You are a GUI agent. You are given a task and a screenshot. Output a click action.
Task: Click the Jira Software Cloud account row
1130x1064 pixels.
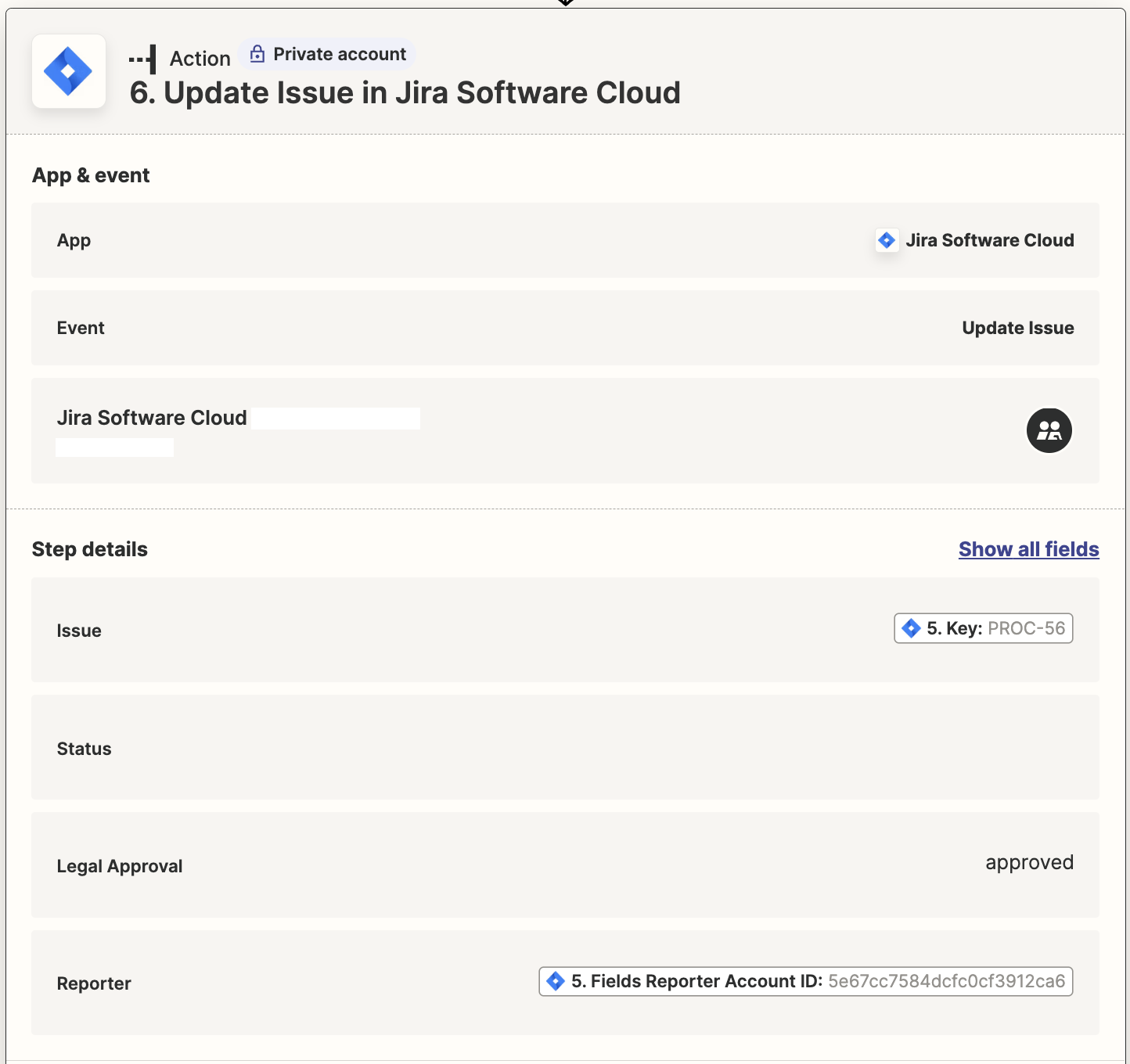(x=565, y=430)
